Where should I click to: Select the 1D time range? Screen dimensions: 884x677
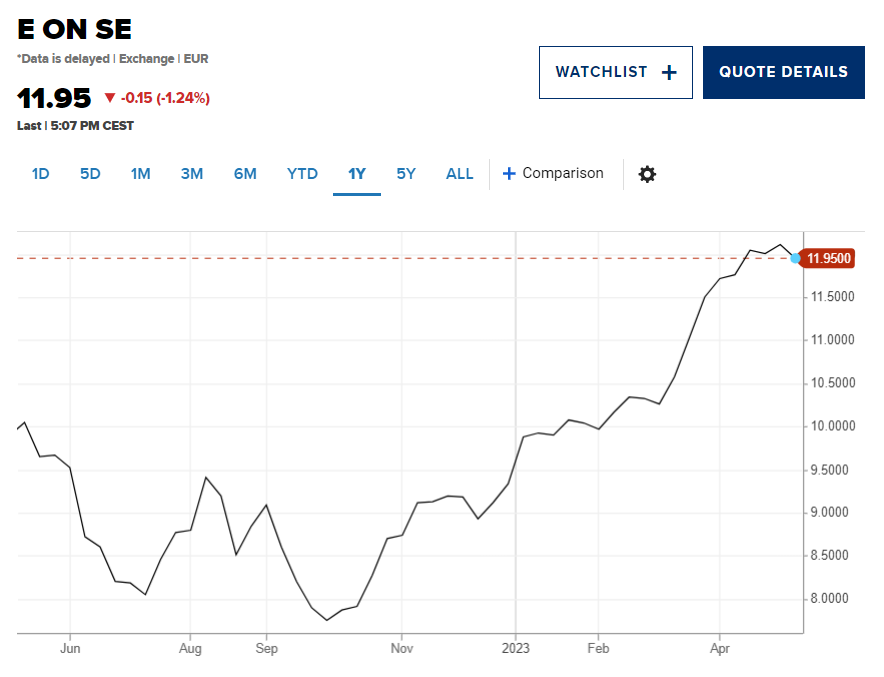(x=41, y=174)
